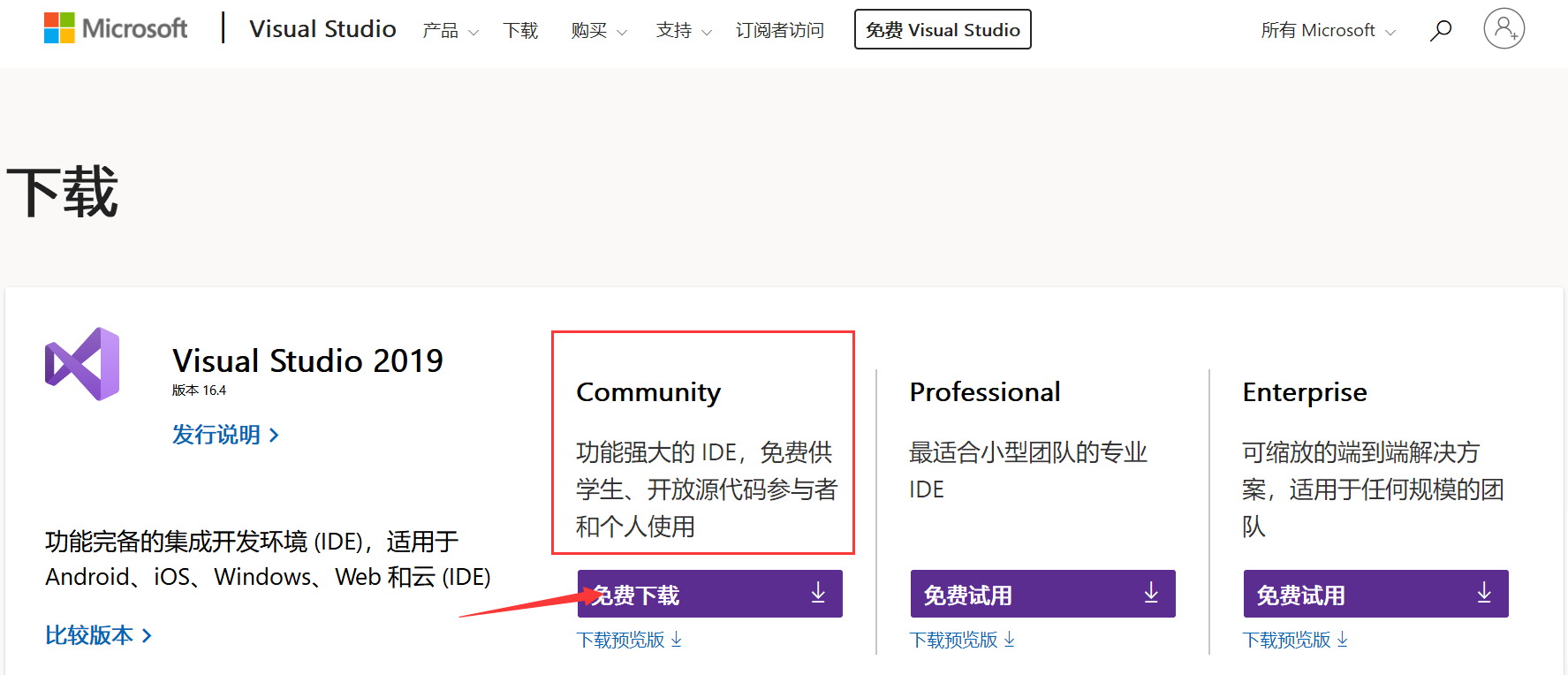This screenshot has width=1568, height=675.
Task: Open the 订阅者访问 navigation item
Action: tap(780, 30)
